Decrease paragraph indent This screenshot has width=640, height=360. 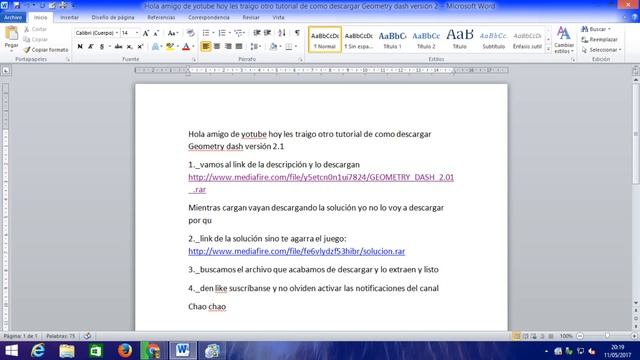click(x=257, y=33)
